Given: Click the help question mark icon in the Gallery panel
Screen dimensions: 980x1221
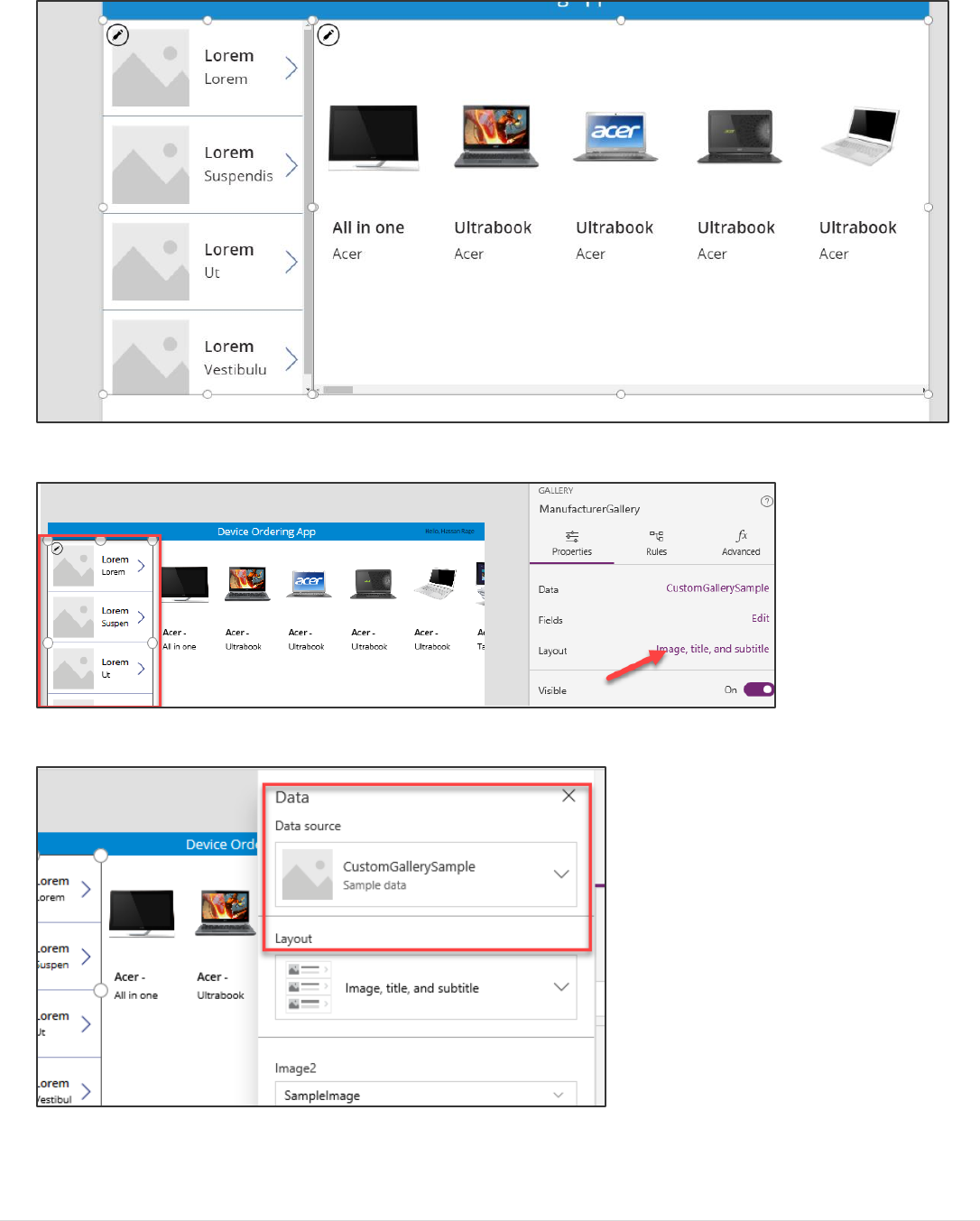Looking at the screenshot, I should [767, 502].
